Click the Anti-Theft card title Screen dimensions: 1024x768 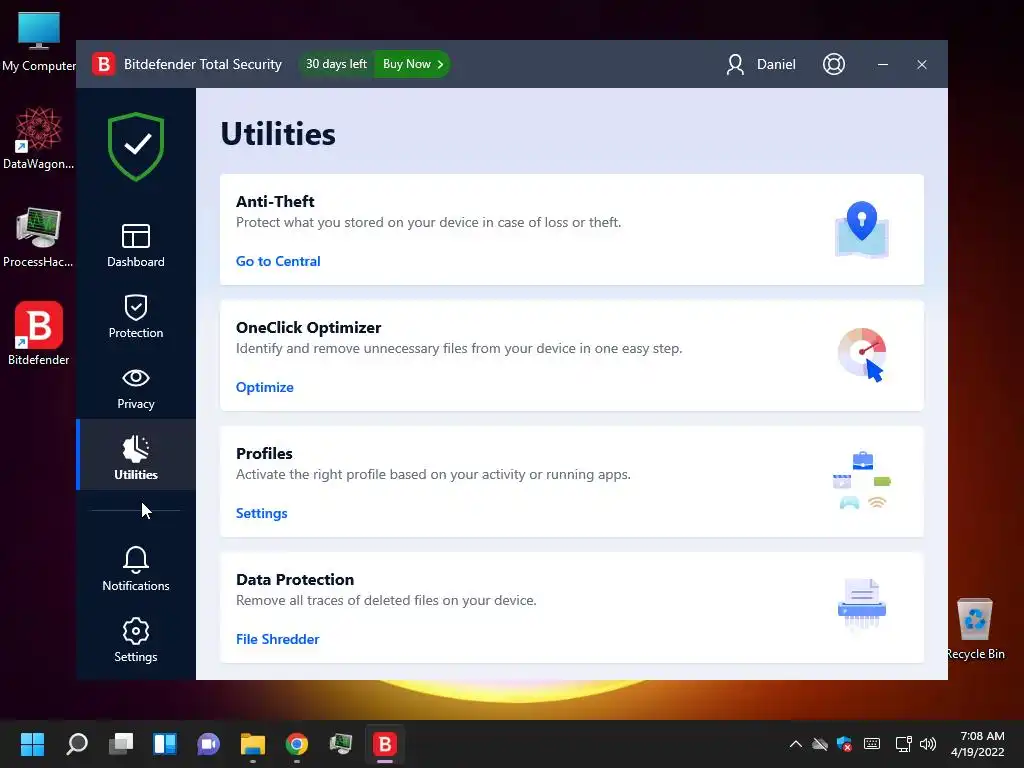pos(275,201)
